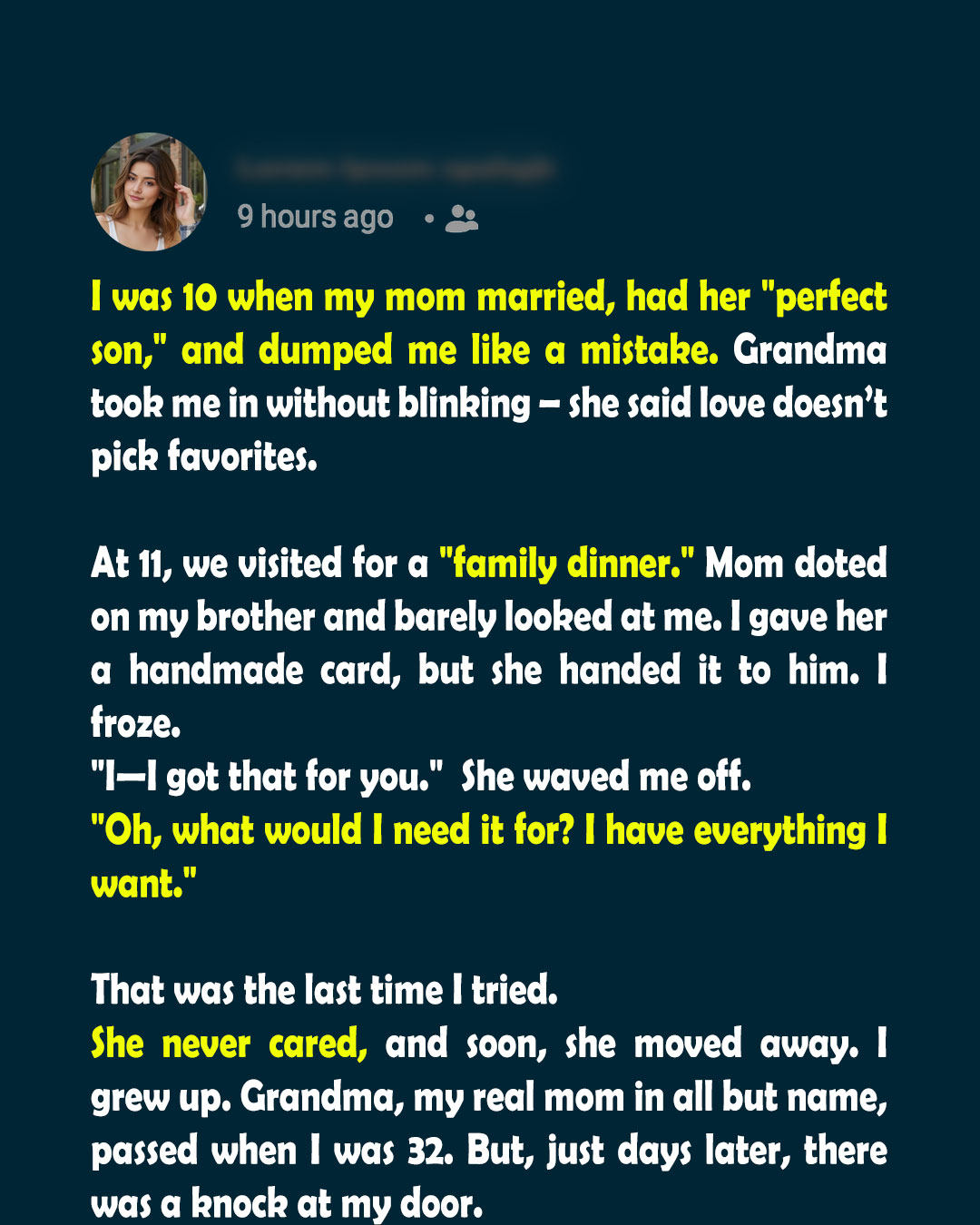This screenshot has height=1225, width=980.
Task: Click "on my brother and barely looked at me."
Action: 406,617
